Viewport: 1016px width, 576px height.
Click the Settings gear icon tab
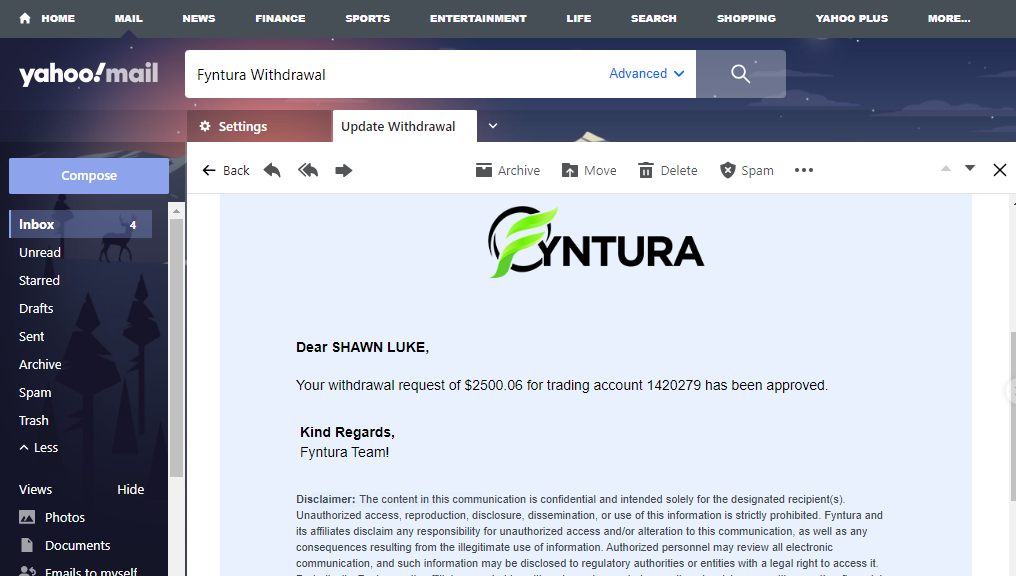click(x=259, y=126)
